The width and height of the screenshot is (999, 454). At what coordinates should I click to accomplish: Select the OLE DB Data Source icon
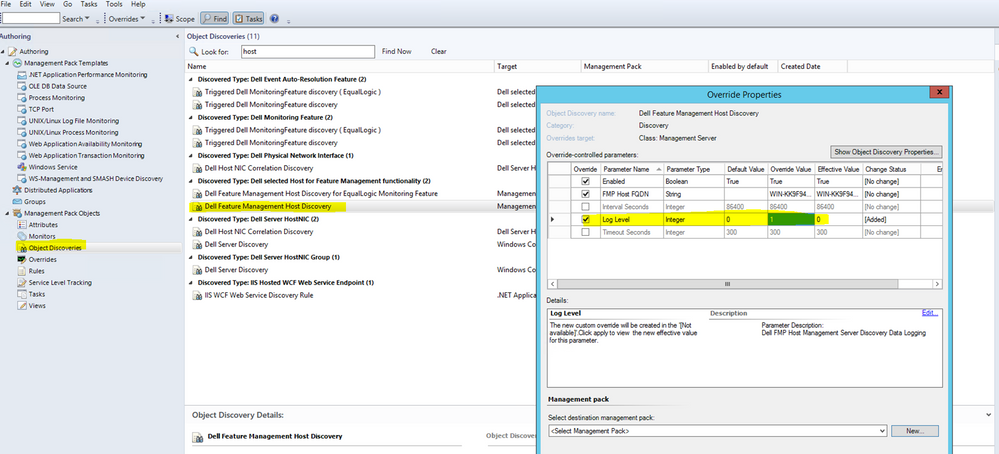point(22,86)
